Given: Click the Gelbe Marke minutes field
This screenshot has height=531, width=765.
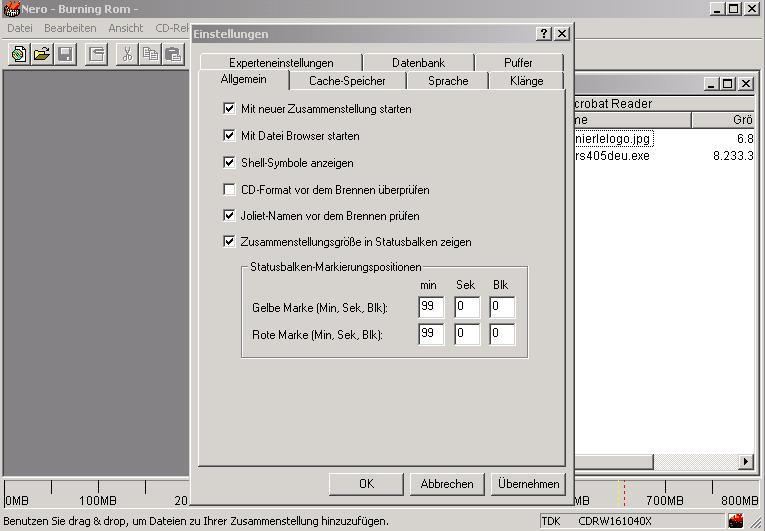Looking at the screenshot, I should [x=431, y=308].
